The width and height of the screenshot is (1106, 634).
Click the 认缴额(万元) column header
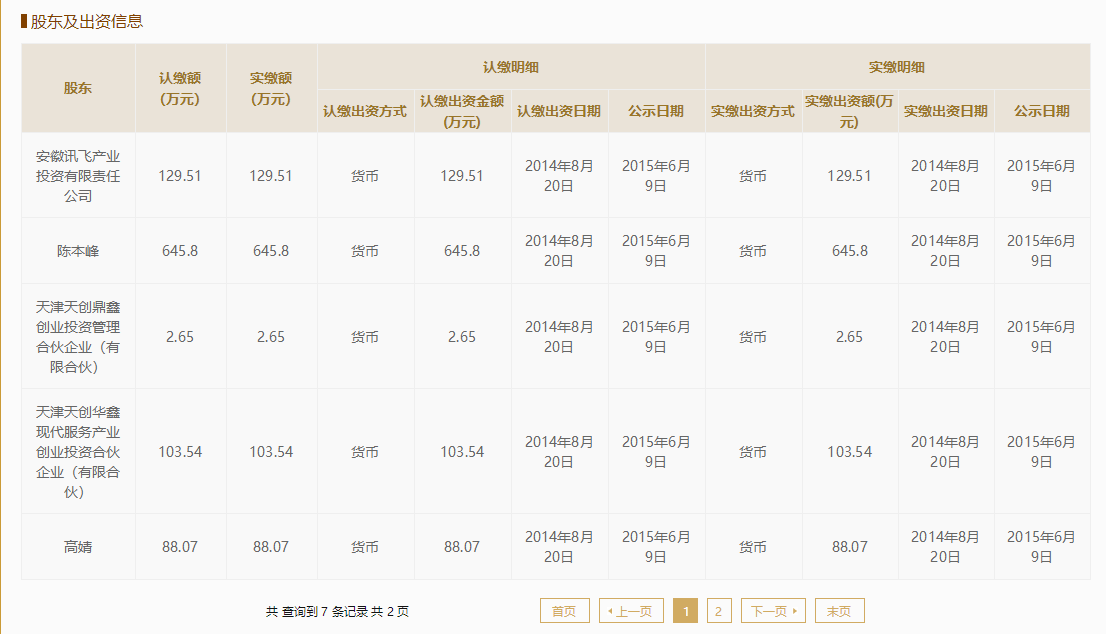180,88
